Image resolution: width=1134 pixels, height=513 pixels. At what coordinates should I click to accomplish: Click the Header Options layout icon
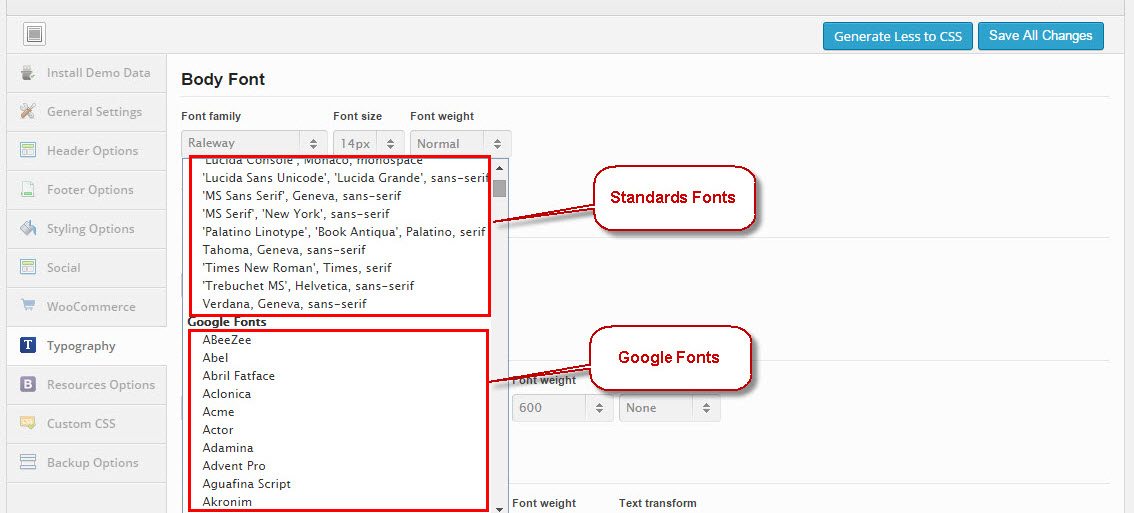27,150
